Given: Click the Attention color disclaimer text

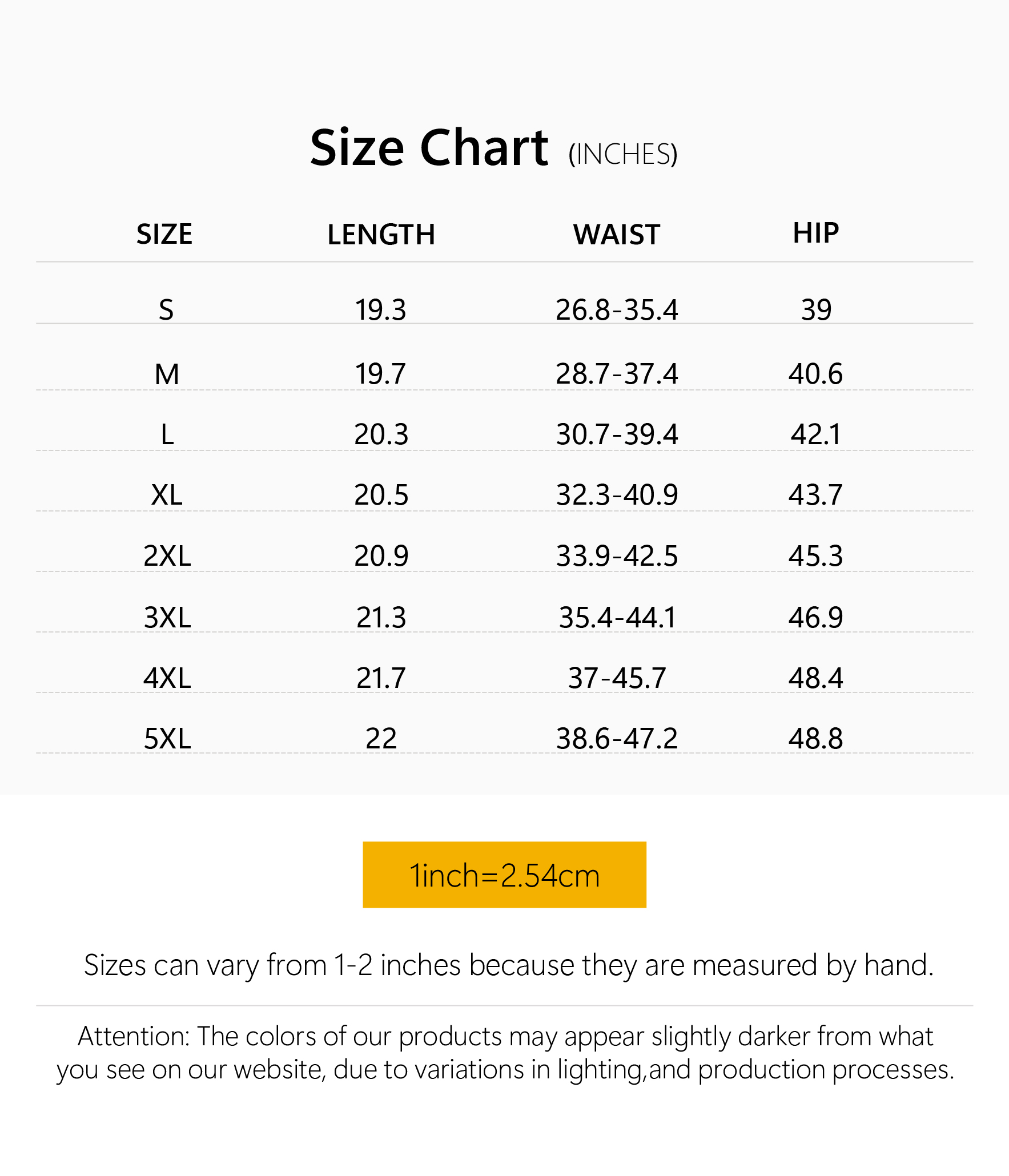Looking at the screenshot, I should (505, 1053).
